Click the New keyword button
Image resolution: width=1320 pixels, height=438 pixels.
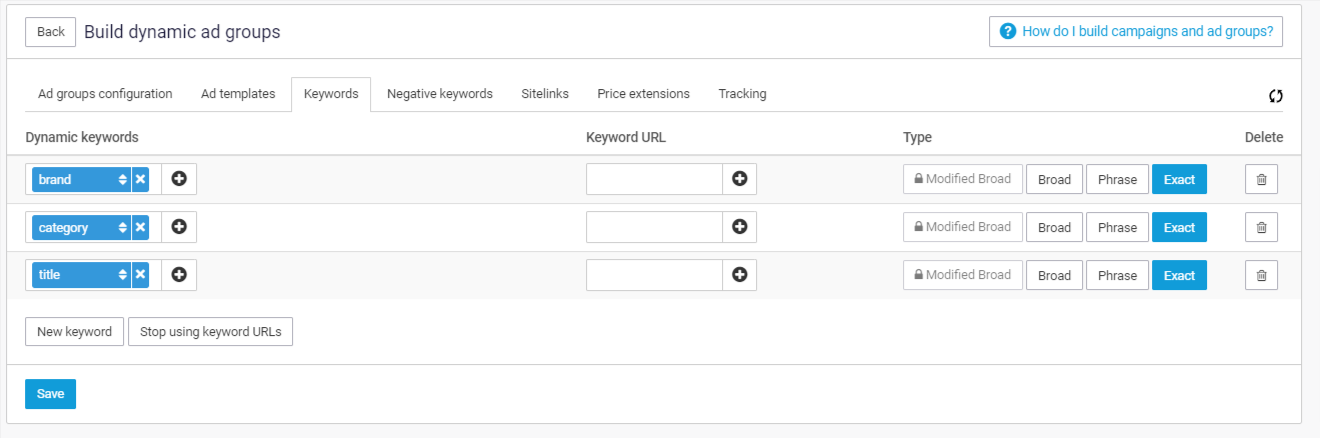(x=74, y=332)
